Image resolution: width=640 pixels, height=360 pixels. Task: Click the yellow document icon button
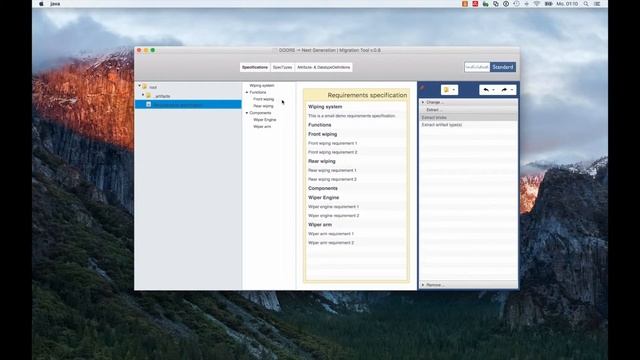(x=446, y=90)
